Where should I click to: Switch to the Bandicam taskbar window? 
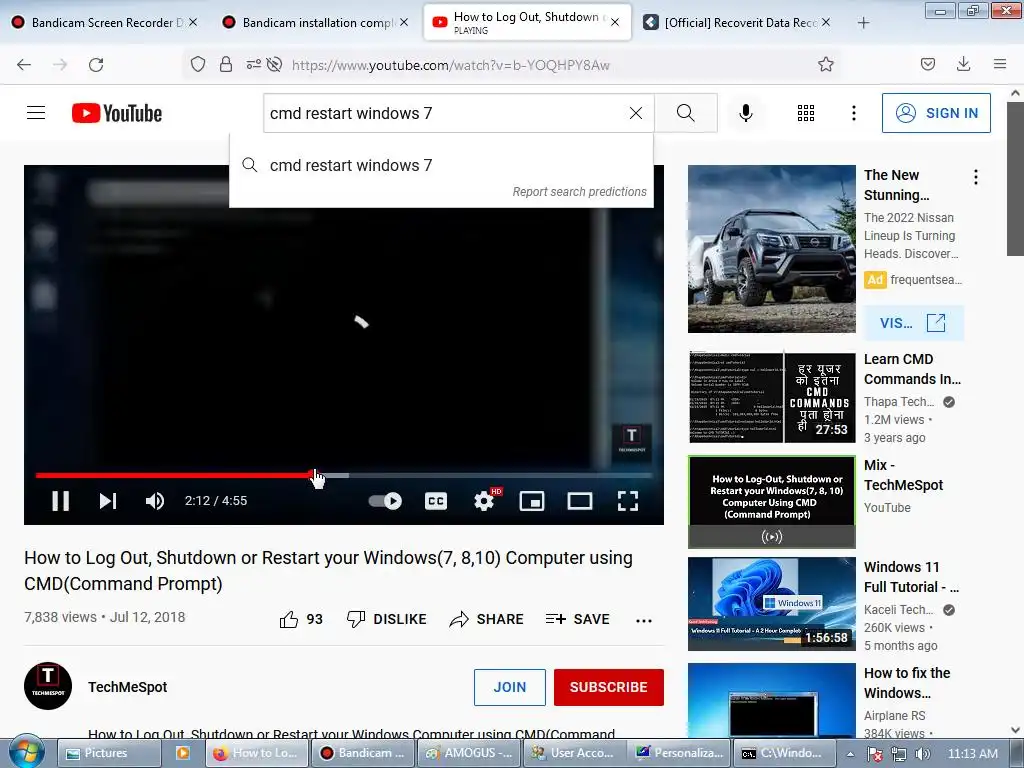coord(363,753)
